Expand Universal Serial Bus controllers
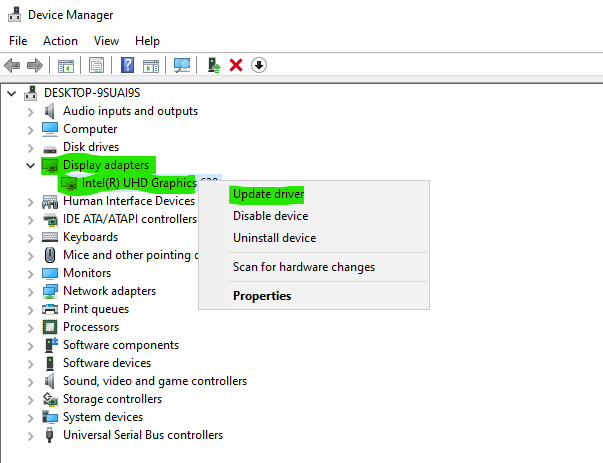This screenshot has width=603, height=463. tap(30, 436)
